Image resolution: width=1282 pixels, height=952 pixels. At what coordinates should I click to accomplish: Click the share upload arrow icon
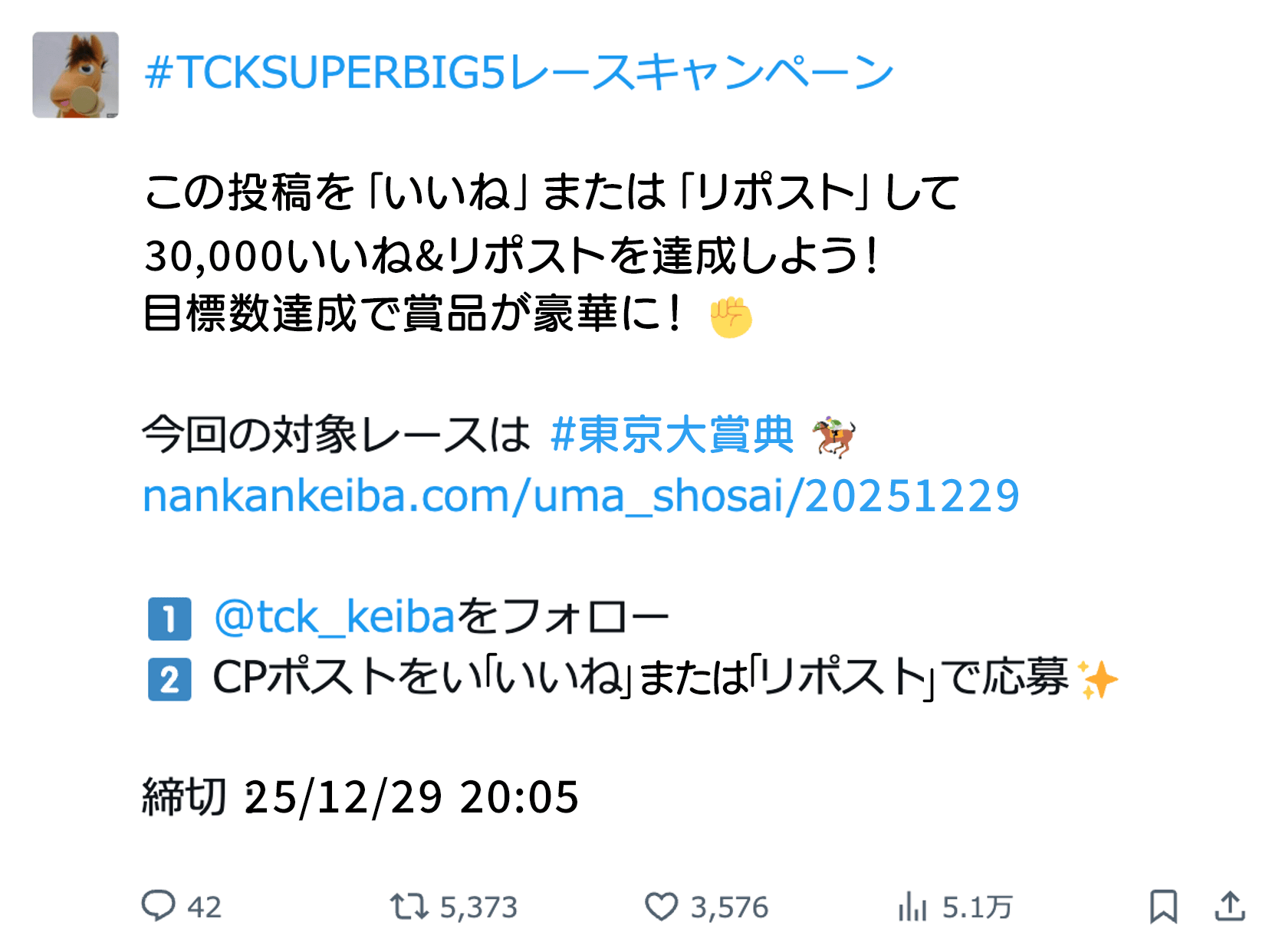click(x=1230, y=906)
